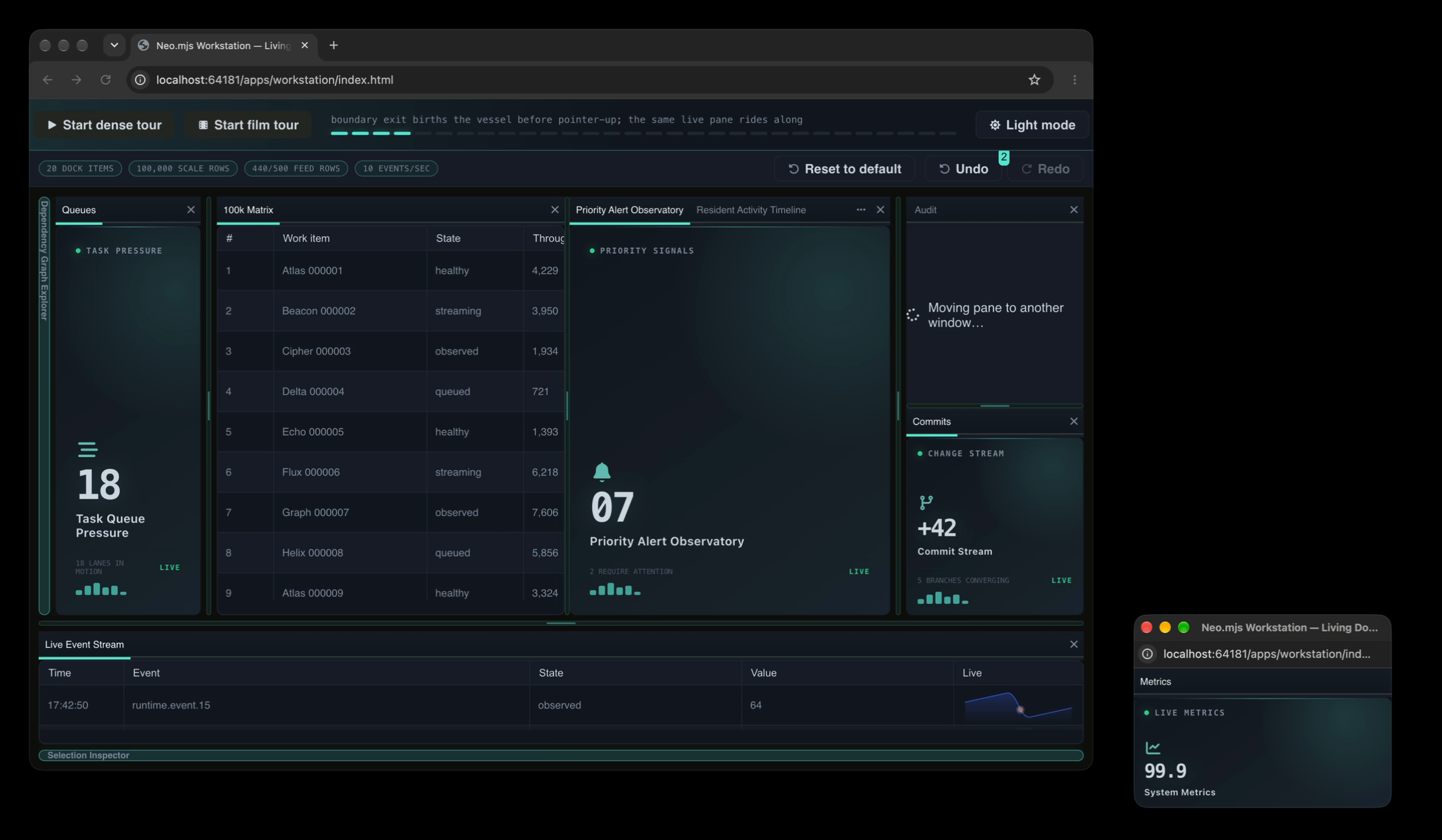Open the browser three-dot menu
The width and height of the screenshot is (1442, 840).
[x=1074, y=80]
